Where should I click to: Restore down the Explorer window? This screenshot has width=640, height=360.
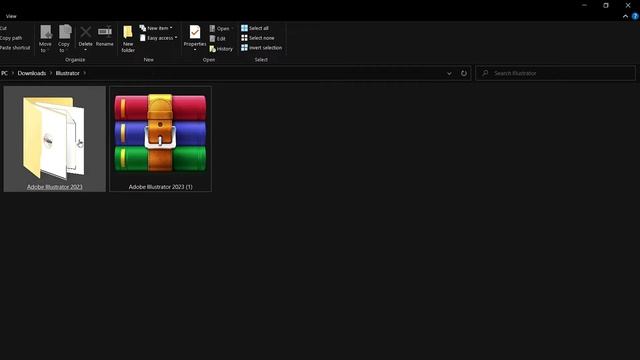tap(606, 5)
